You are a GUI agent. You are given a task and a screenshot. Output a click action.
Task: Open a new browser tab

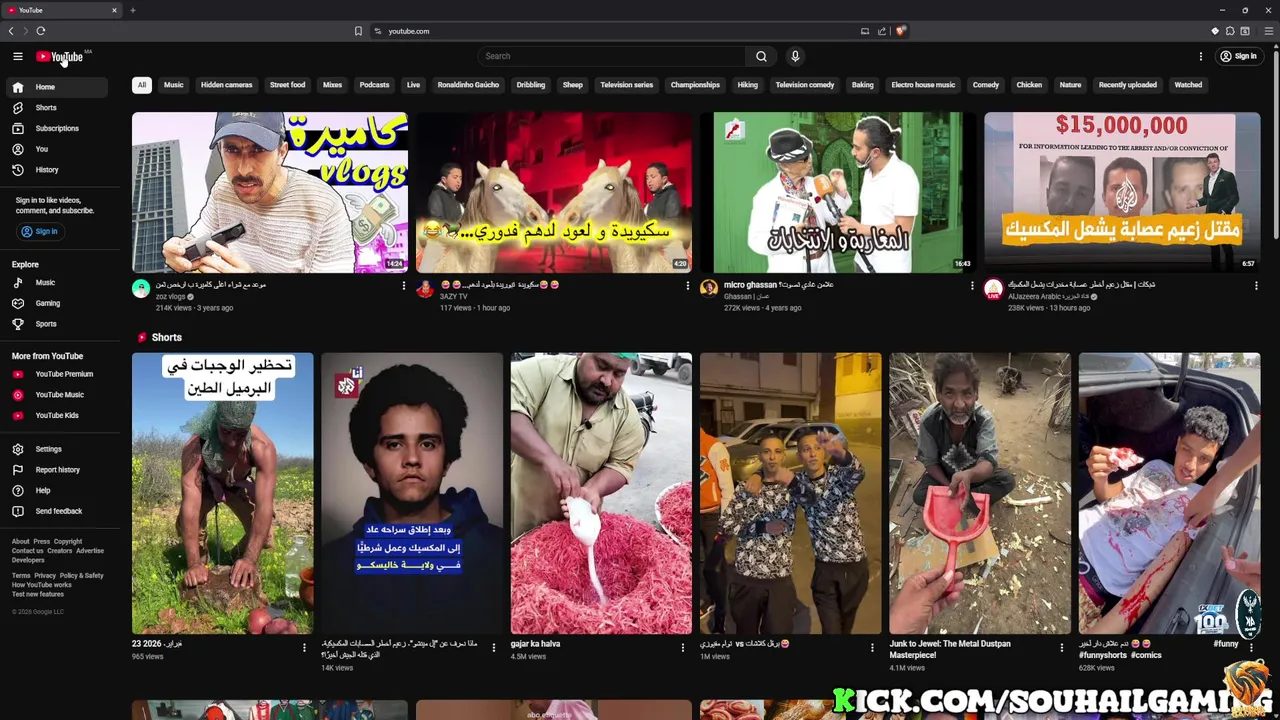133,10
